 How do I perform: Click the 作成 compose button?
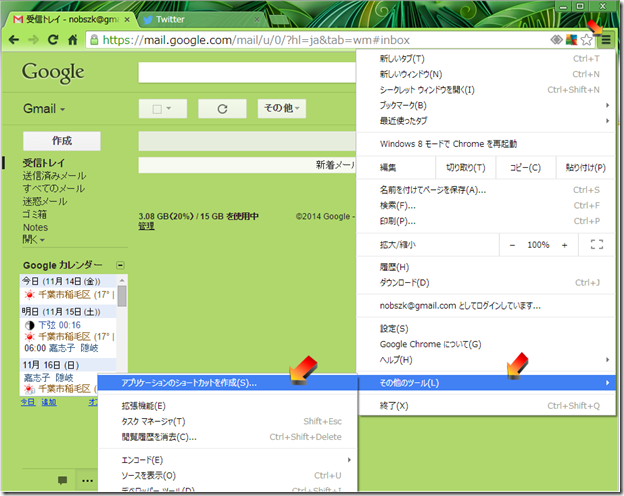pos(62,141)
